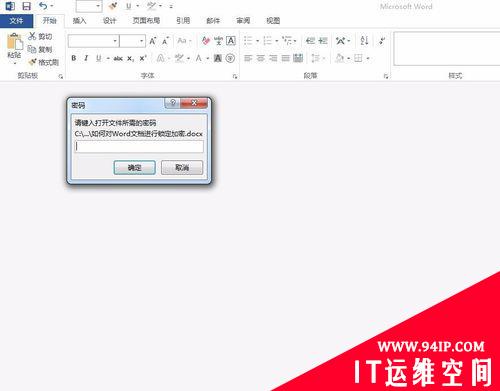Open the Font Color dropdown arrow

tap(208, 59)
